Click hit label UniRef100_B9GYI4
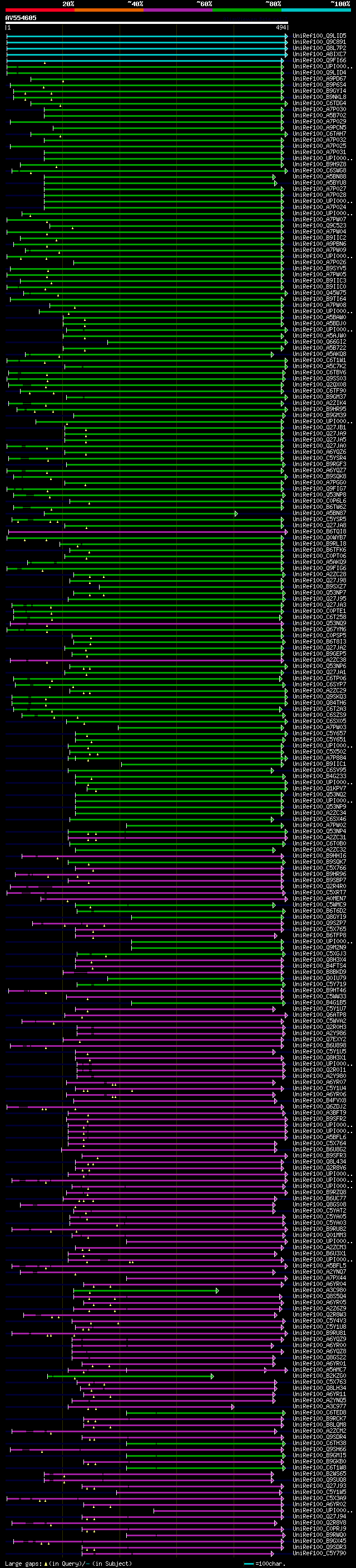 (x=319, y=91)
